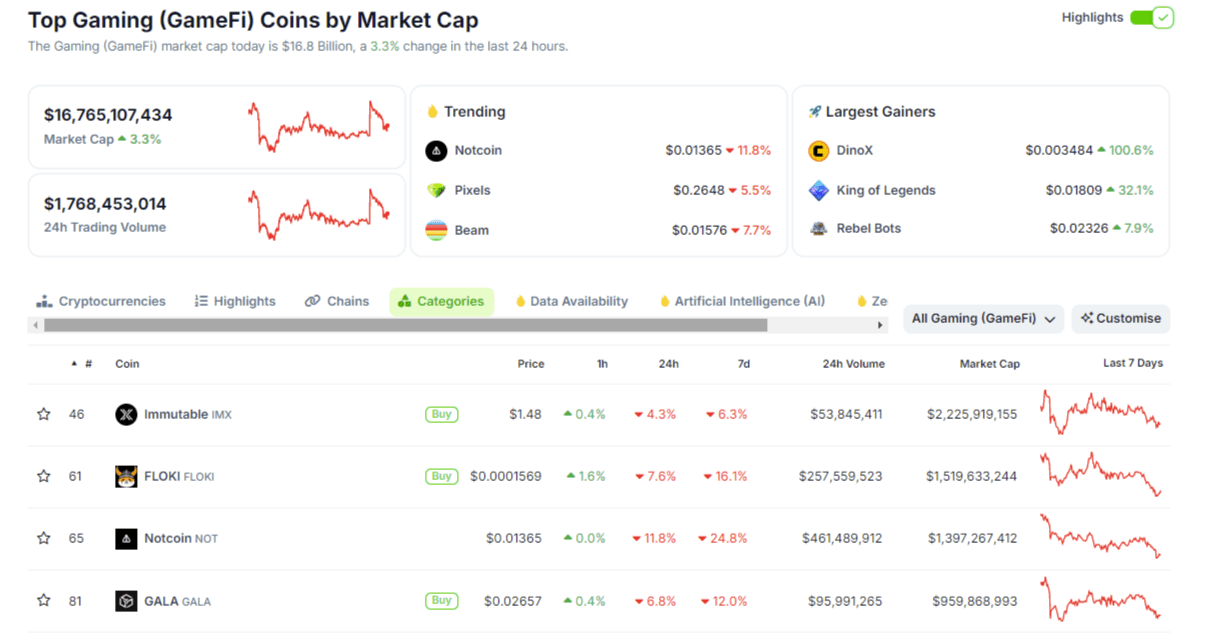Open King of Legends gainer link

pyautogui.click(x=886, y=190)
